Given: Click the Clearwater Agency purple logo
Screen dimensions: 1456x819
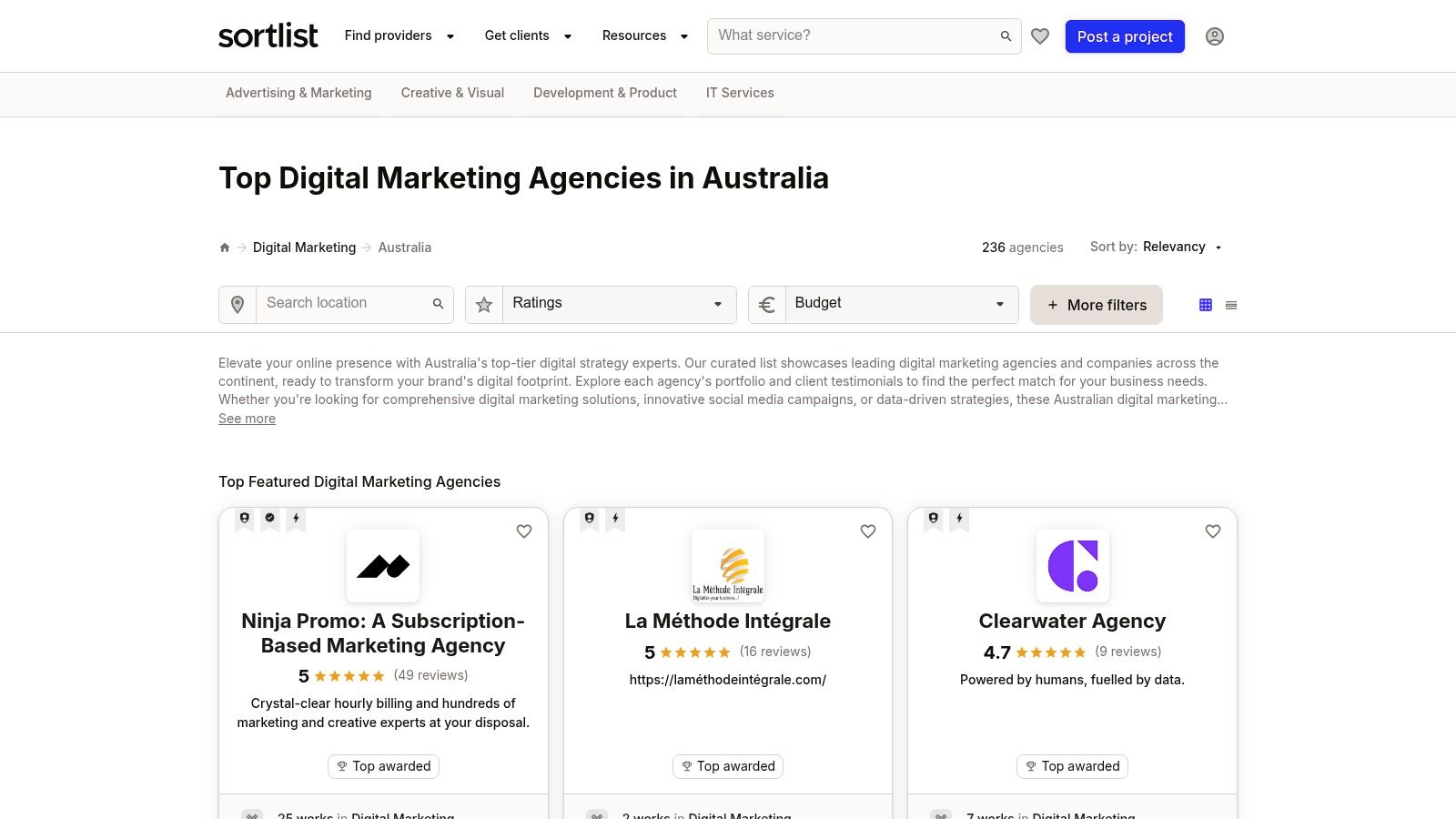Looking at the screenshot, I should click(1072, 566).
